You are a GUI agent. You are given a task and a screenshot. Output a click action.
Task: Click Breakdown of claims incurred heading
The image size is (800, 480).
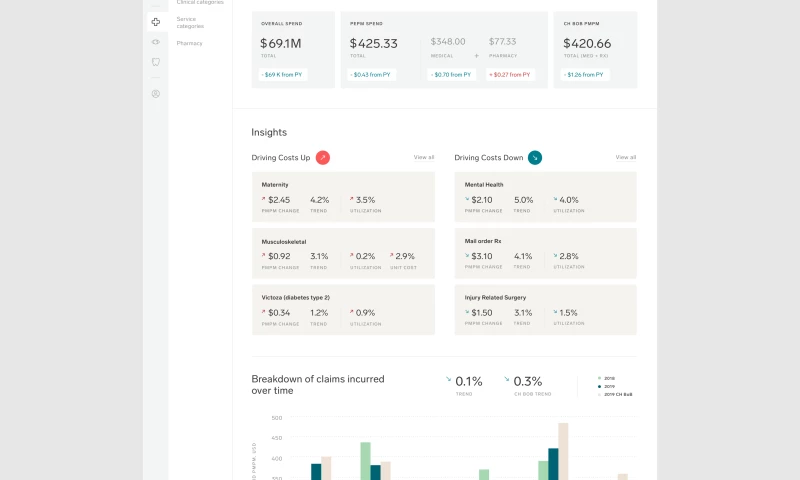click(318, 385)
